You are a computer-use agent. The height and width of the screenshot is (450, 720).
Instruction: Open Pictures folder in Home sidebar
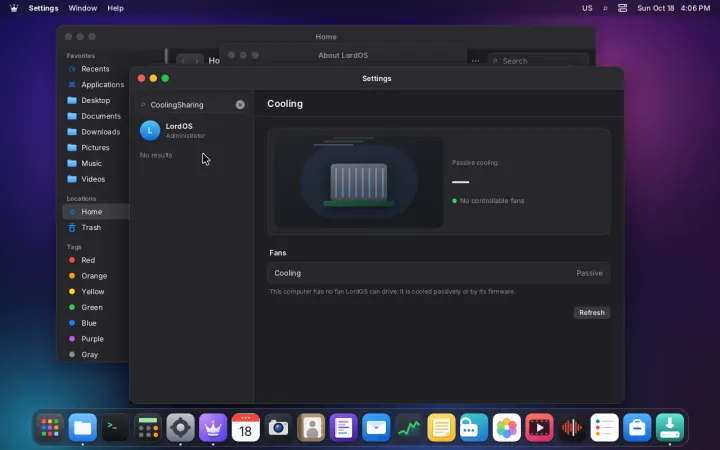pyautogui.click(x=95, y=147)
